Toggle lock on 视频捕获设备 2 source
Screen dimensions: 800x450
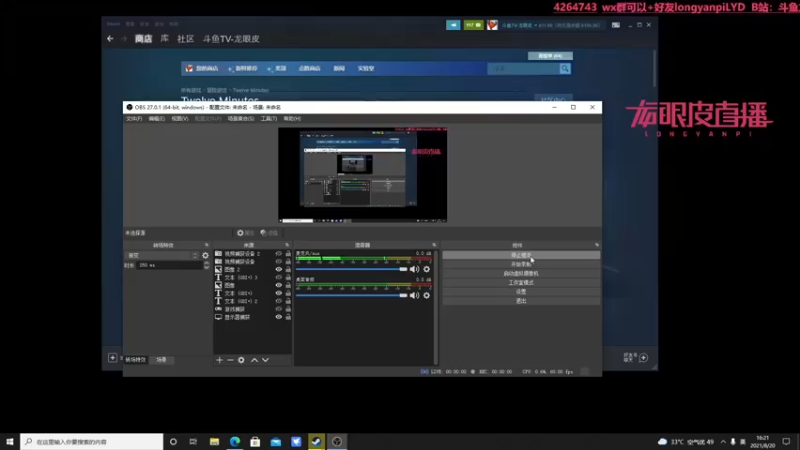click(x=288, y=253)
